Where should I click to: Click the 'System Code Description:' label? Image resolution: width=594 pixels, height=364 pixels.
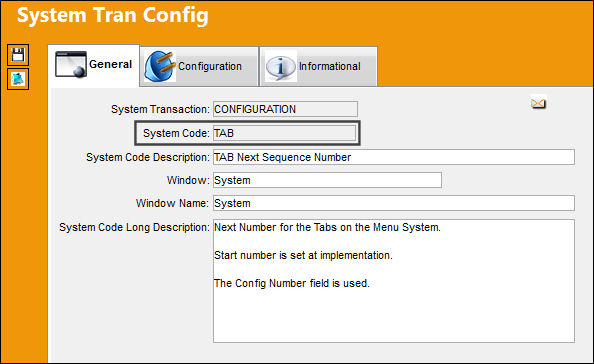click(x=148, y=157)
